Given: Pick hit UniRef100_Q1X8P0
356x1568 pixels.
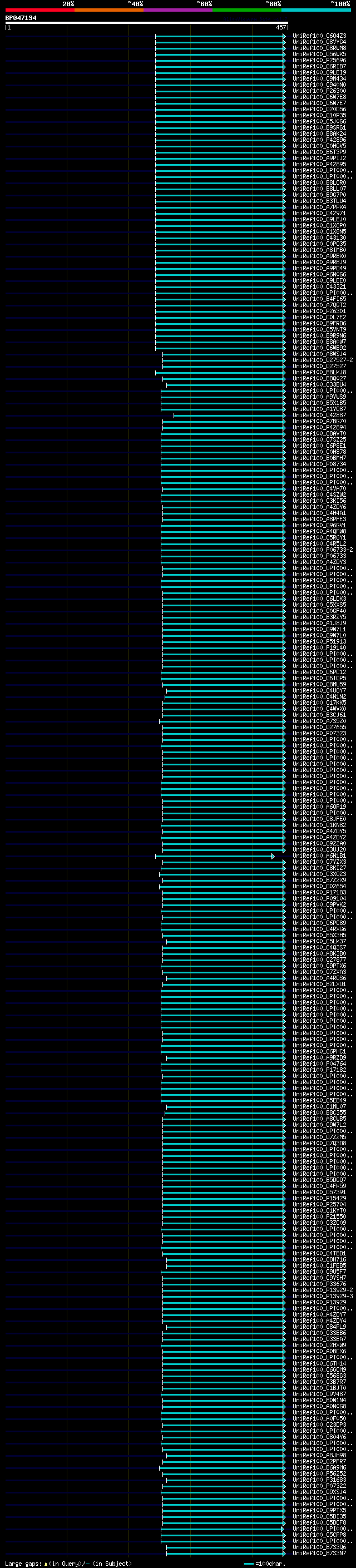Looking at the screenshot, I should [319, 225].
